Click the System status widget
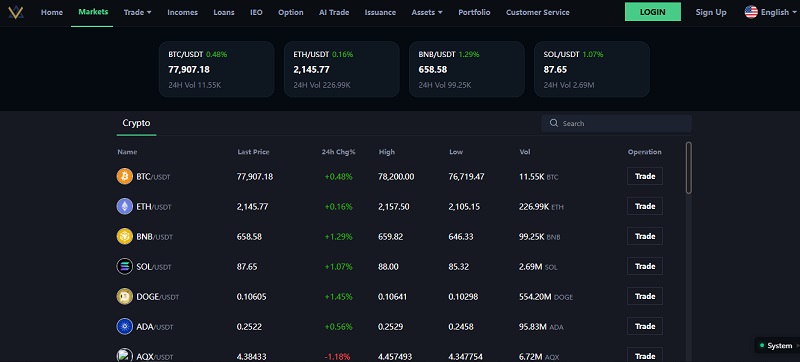This screenshot has height=362, width=800. point(777,346)
